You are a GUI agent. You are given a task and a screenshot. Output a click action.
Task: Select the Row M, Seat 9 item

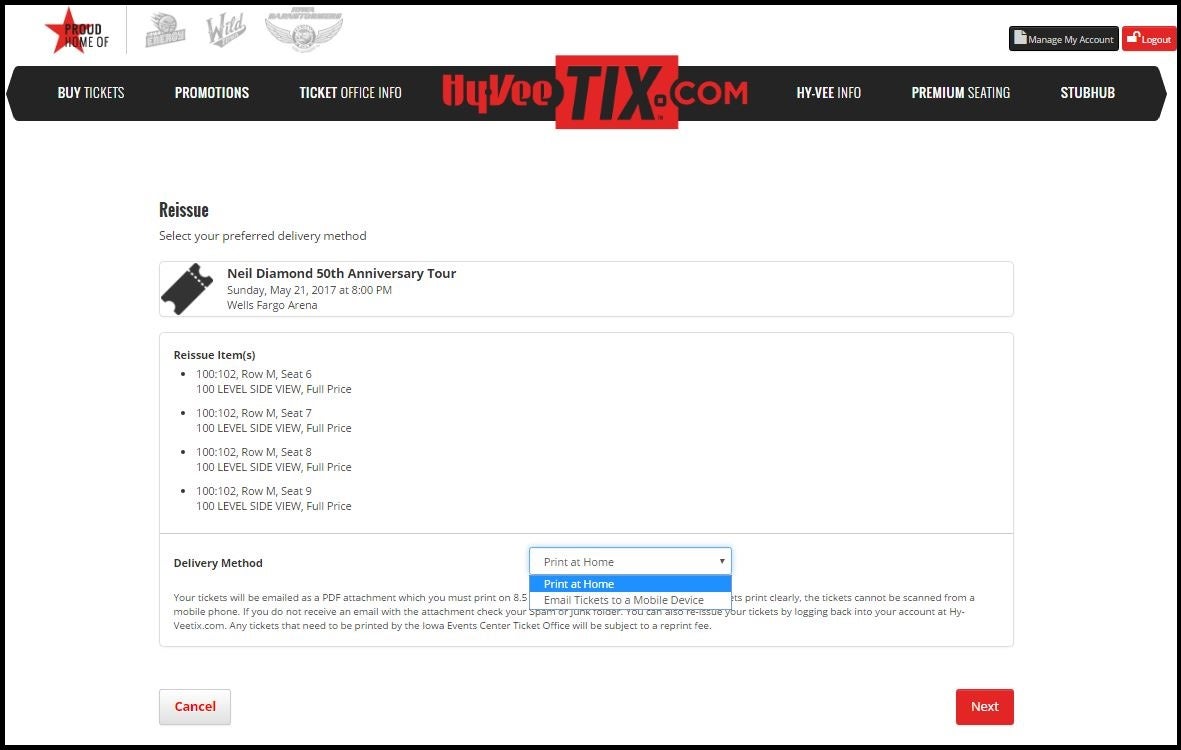[273, 498]
